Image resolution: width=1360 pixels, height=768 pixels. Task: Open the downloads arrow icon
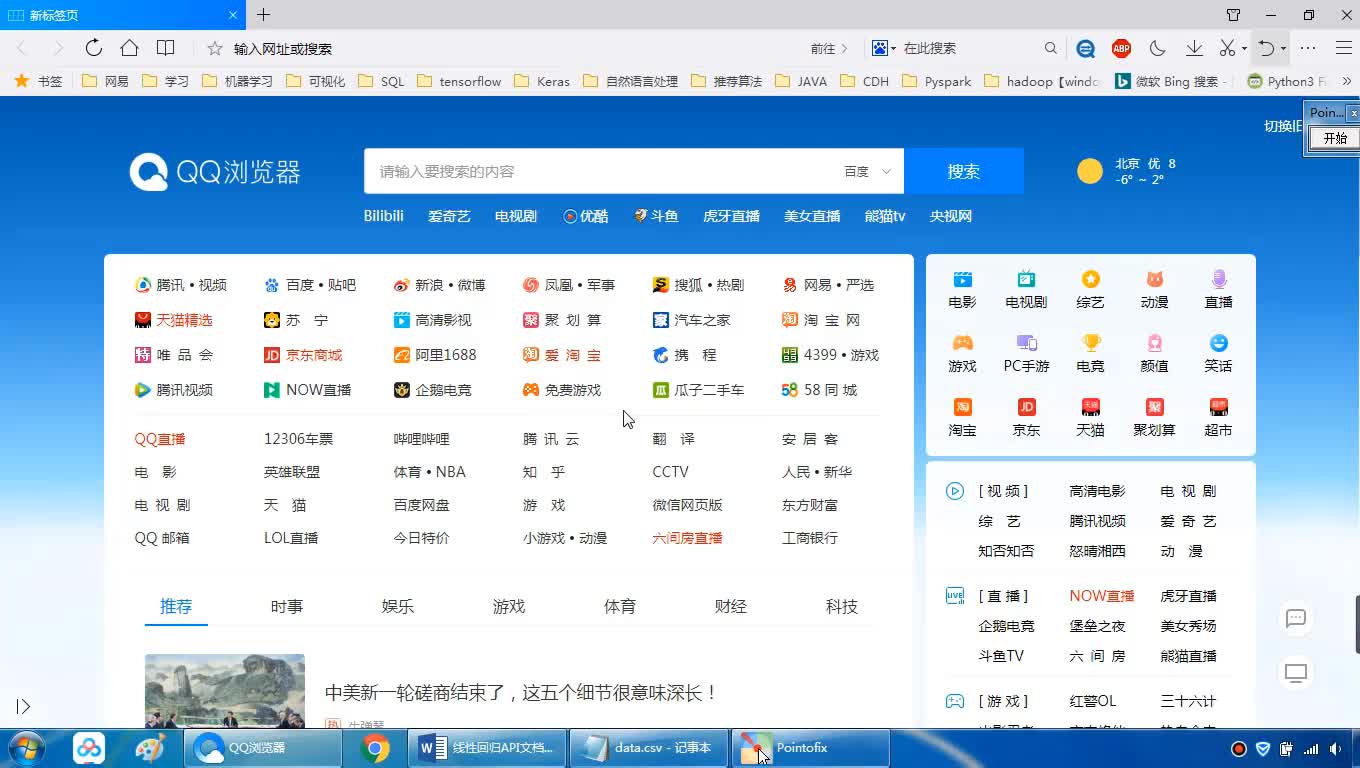(1194, 48)
